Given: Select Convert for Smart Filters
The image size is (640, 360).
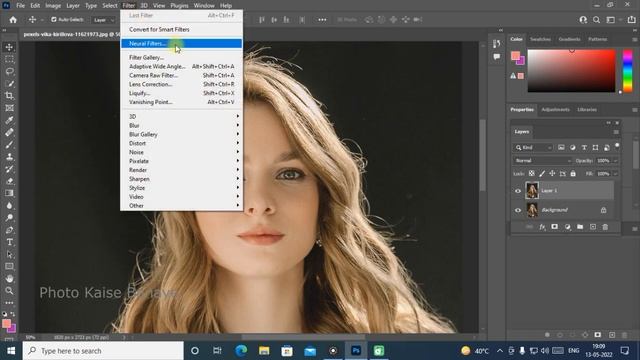Looking at the screenshot, I should [x=181, y=29].
